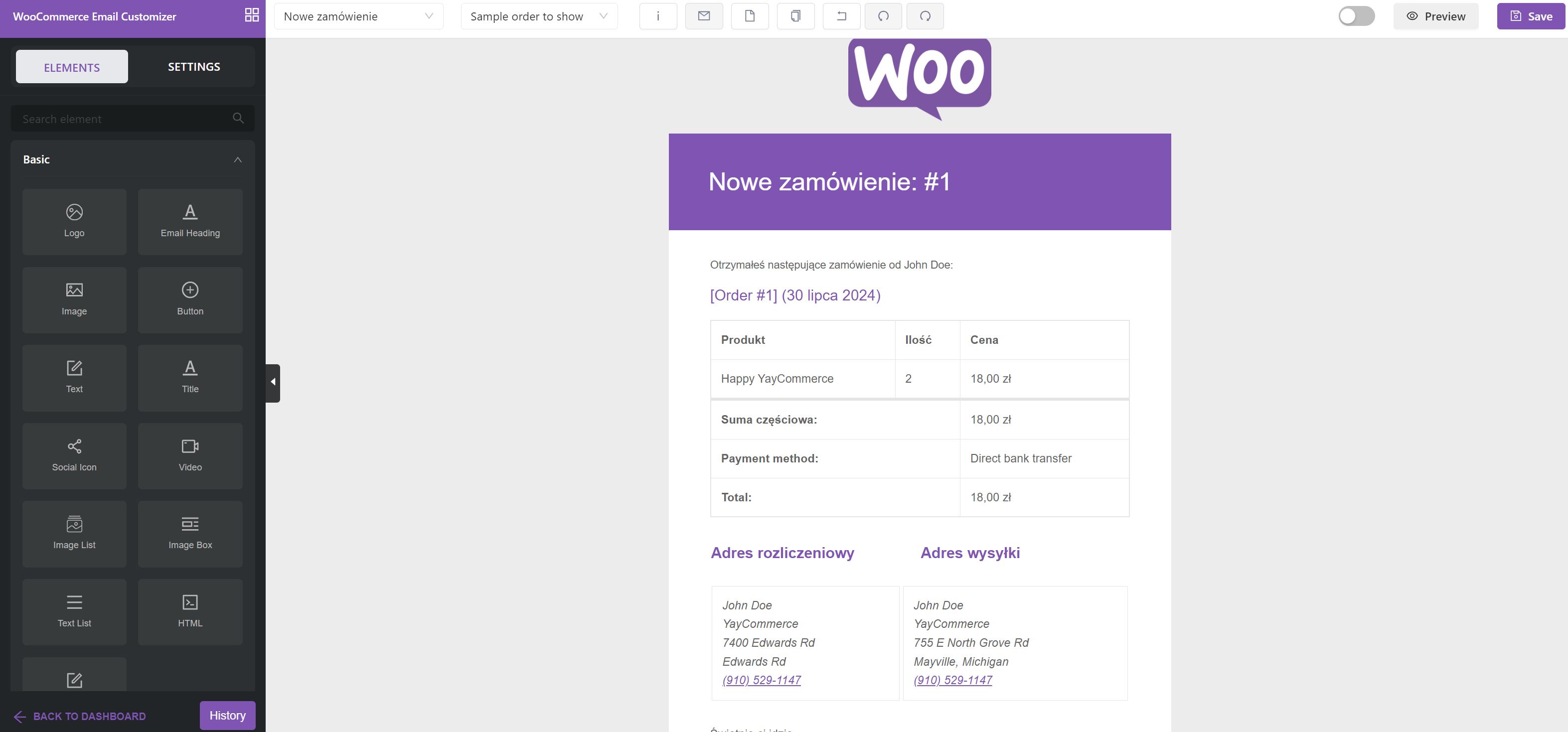Click the Payment method: row label
Image resolution: width=1568 pixels, height=732 pixels.
(x=770, y=458)
